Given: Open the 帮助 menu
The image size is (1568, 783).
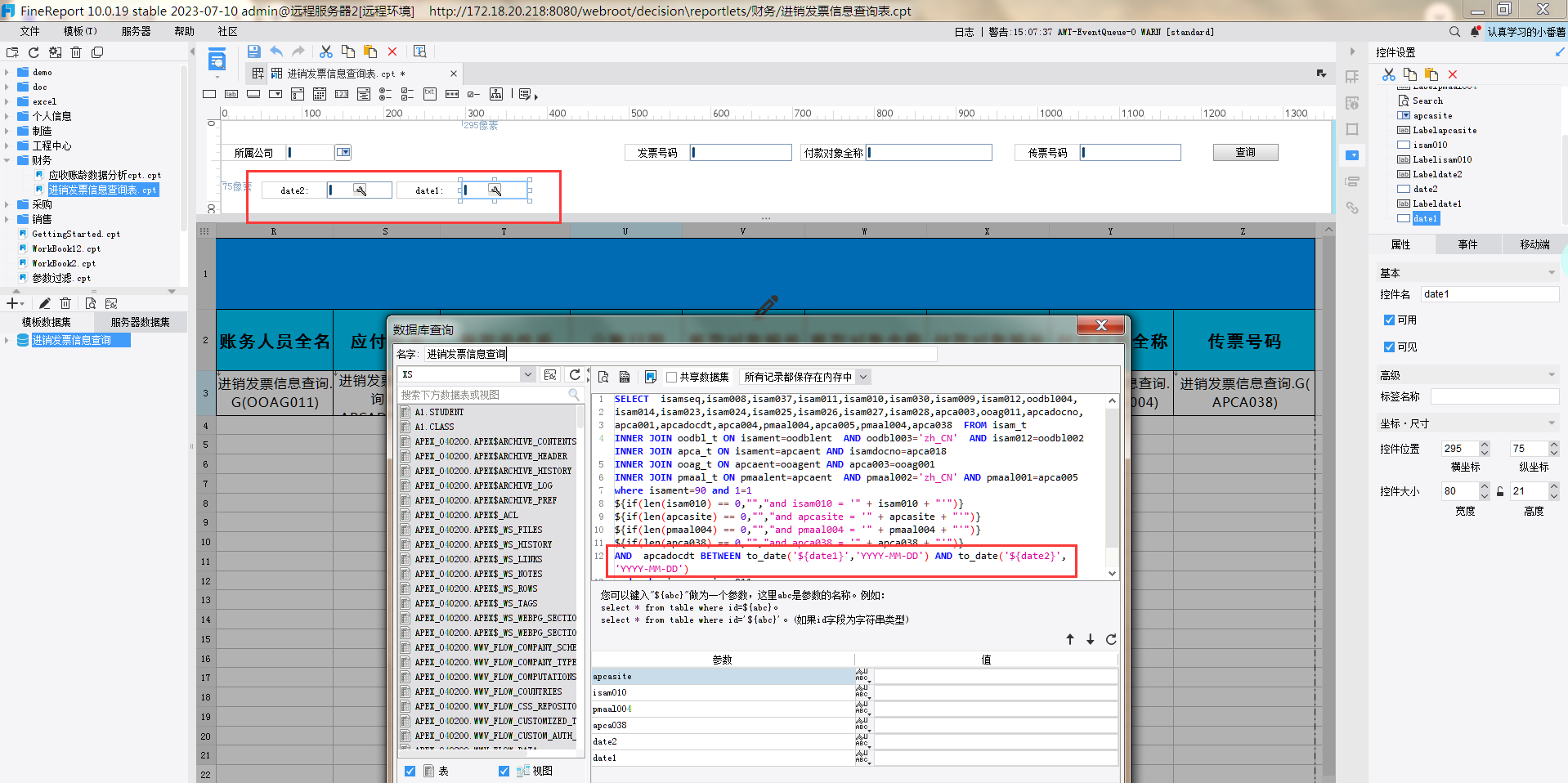Looking at the screenshot, I should click(x=184, y=31).
